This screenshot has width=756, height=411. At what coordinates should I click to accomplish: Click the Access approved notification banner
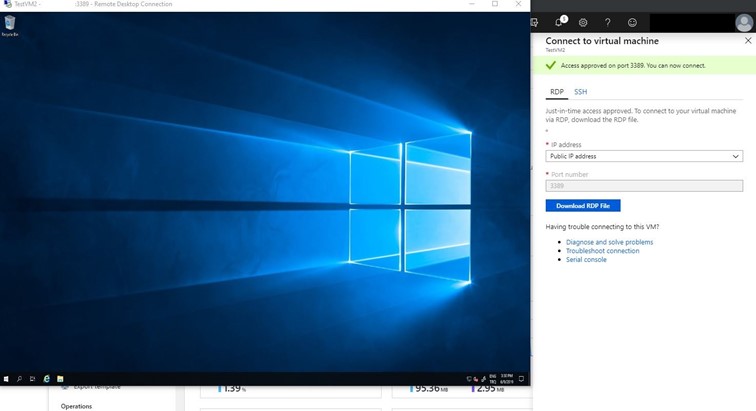pyautogui.click(x=643, y=65)
